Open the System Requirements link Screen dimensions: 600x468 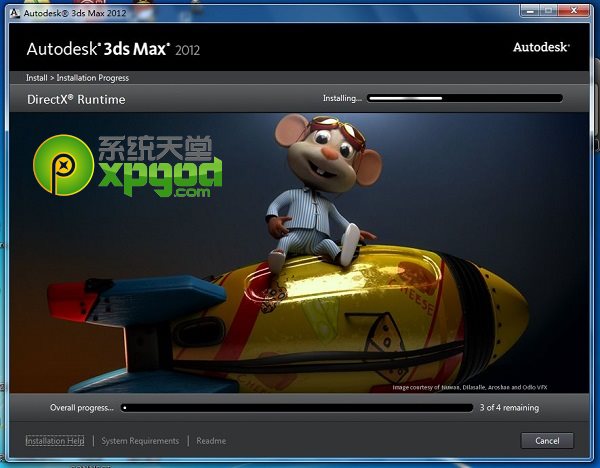pos(140,440)
